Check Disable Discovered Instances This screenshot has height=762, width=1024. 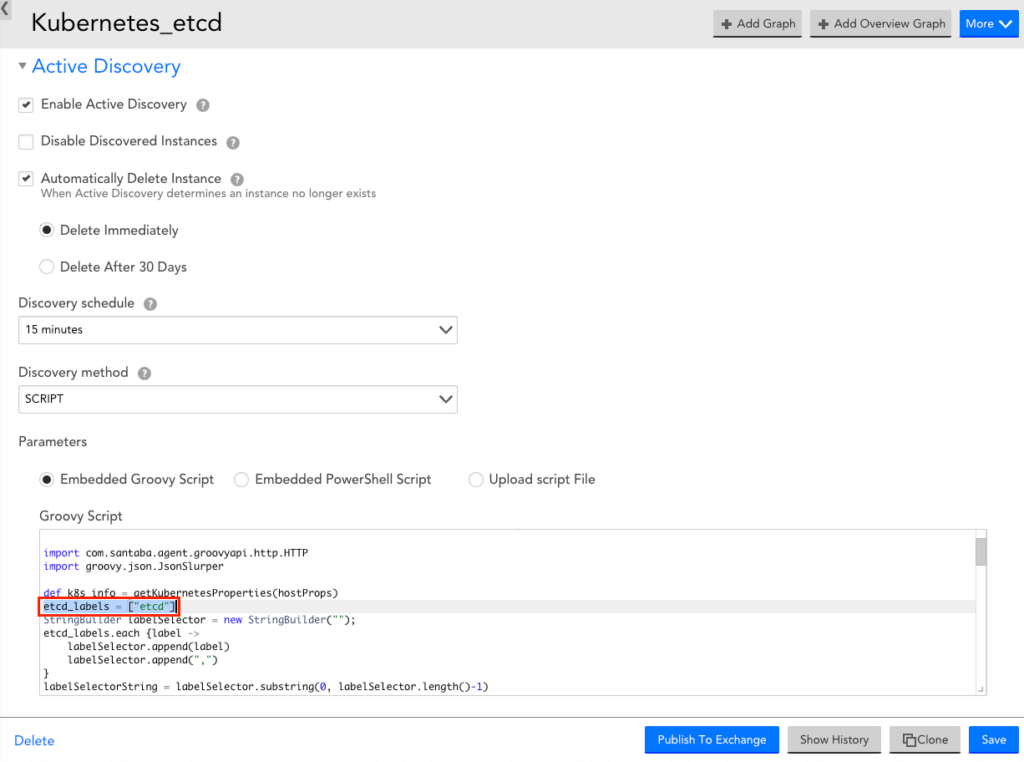[x=25, y=141]
